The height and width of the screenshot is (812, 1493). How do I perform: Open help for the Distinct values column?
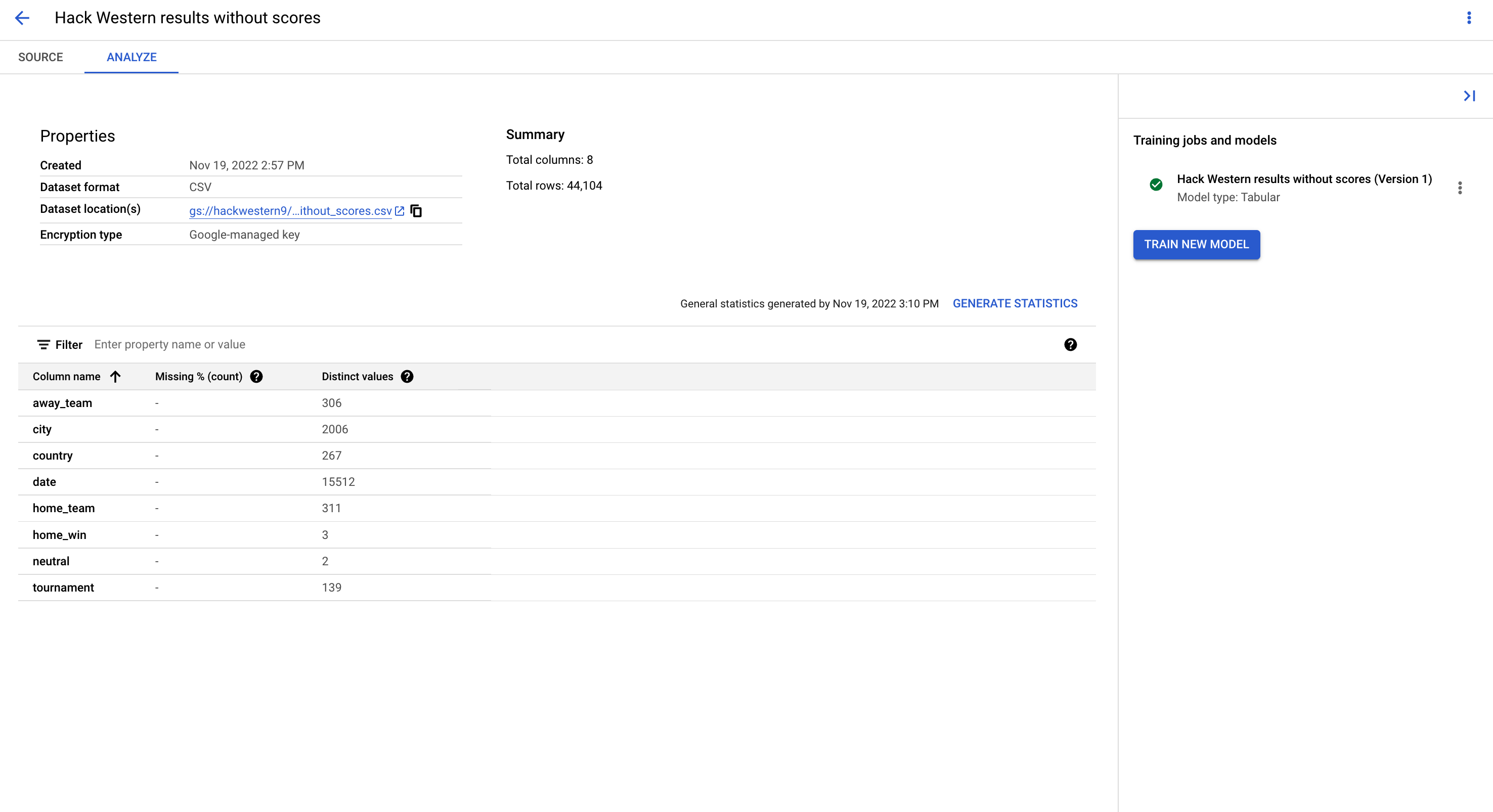[407, 377]
